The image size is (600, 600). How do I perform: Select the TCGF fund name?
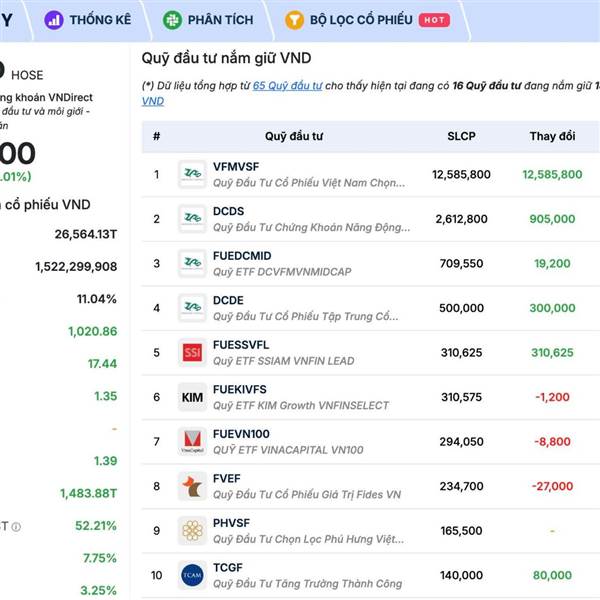228,567
